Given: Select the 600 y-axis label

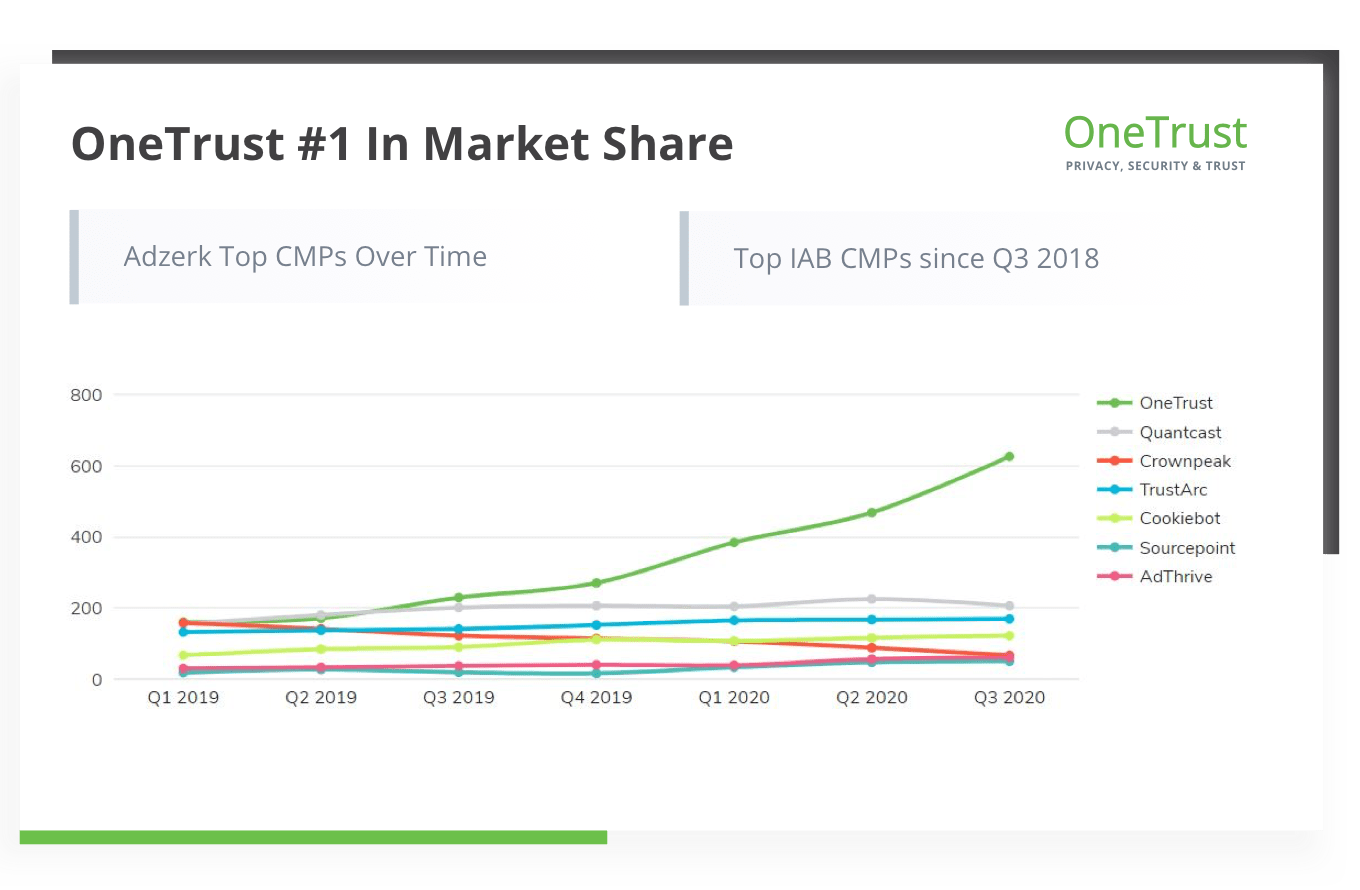Looking at the screenshot, I should pyautogui.click(x=87, y=466).
